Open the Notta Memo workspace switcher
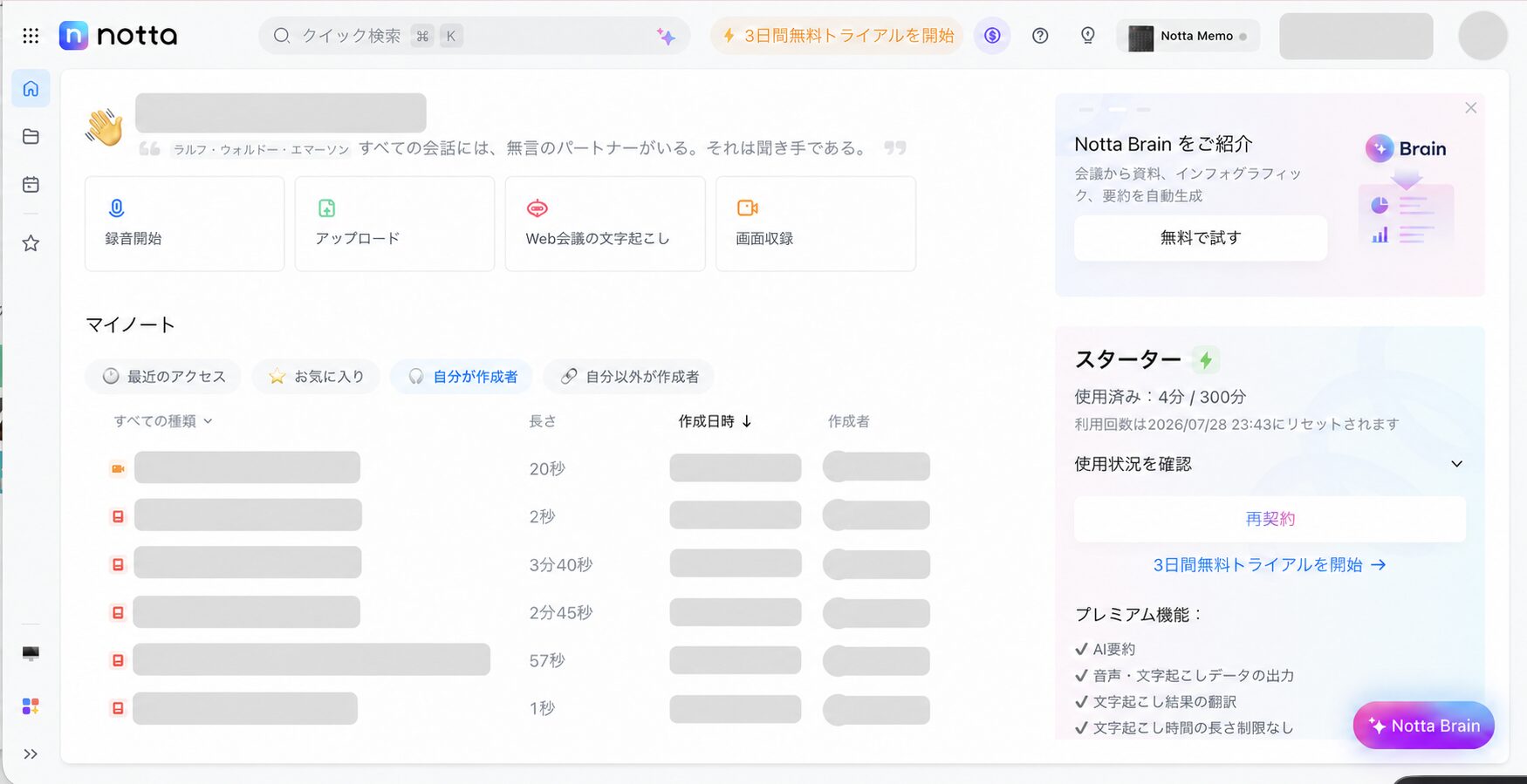The width and height of the screenshot is (1527, 784). coord(1188,37)
